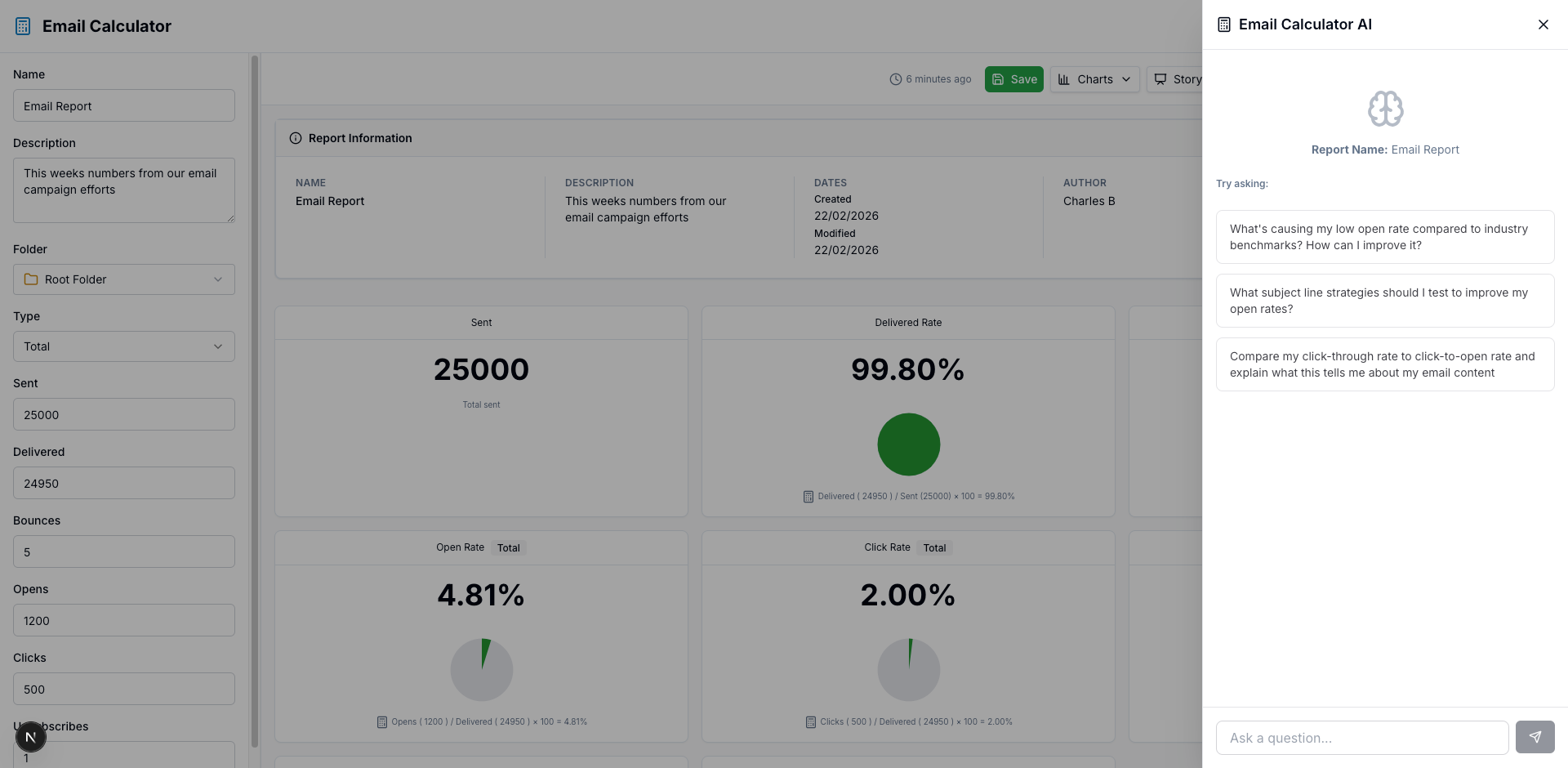Click the clock icon next to 6 minutes ago
This screenshot has height=768, width=1568.
click(894, 78)
